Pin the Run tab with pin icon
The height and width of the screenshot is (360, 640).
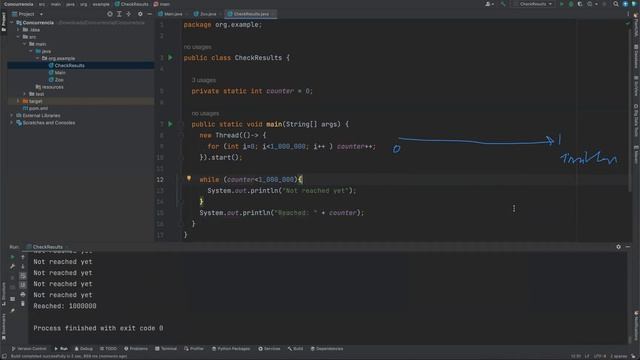(x=13, y=311)
